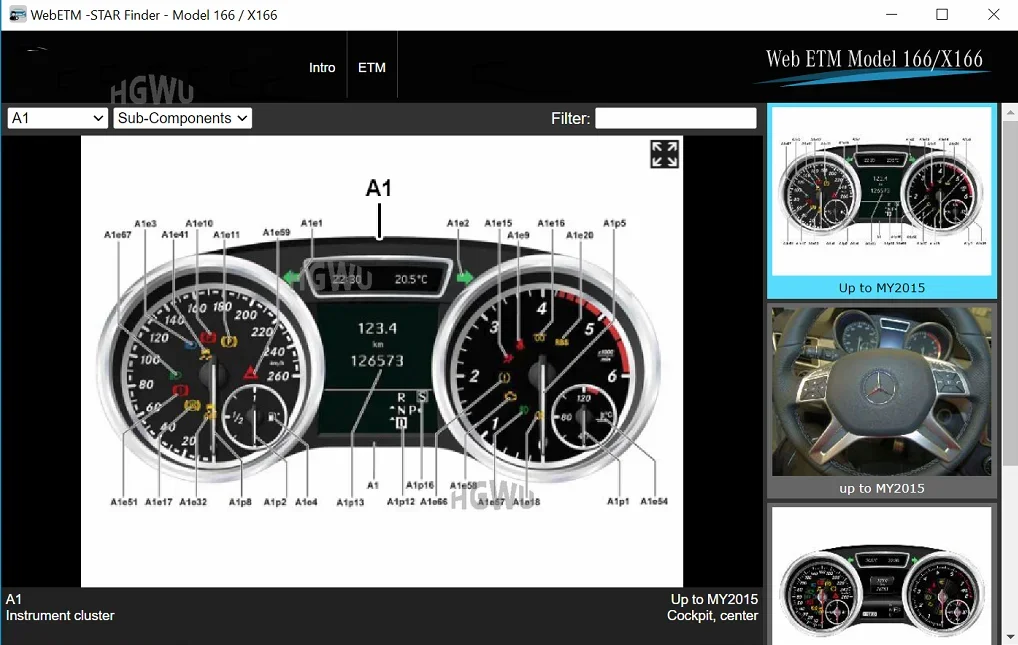Screen dimensions: 1018x645
Task: Open the A1 component dropdown
Action: [58, 118]
